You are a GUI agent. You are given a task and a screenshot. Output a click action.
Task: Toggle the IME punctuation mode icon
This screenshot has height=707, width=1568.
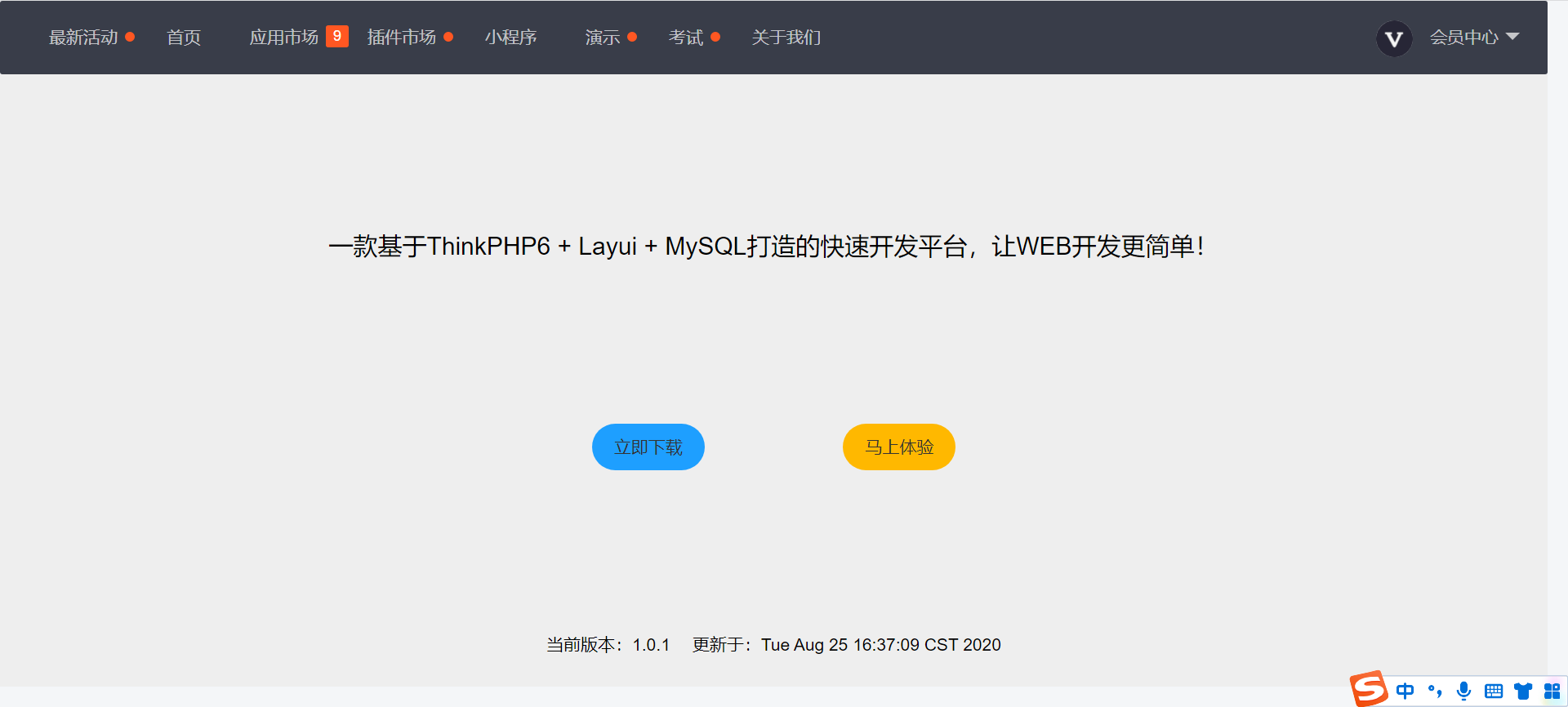(x=1435, y=691)
